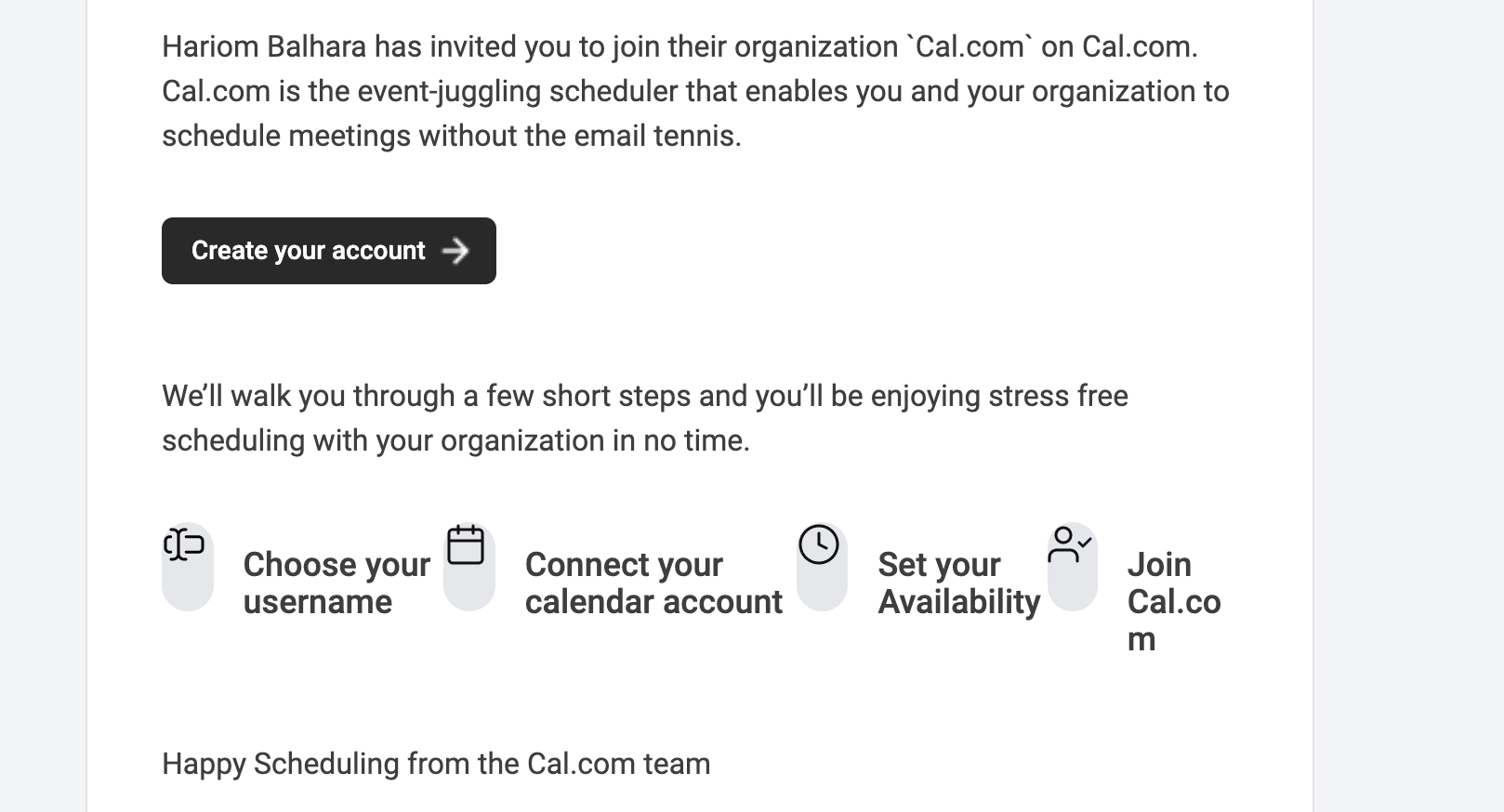The image size is (1504, 812).
Task: Click the person-with-checkmark icon
Action: 1071,544
